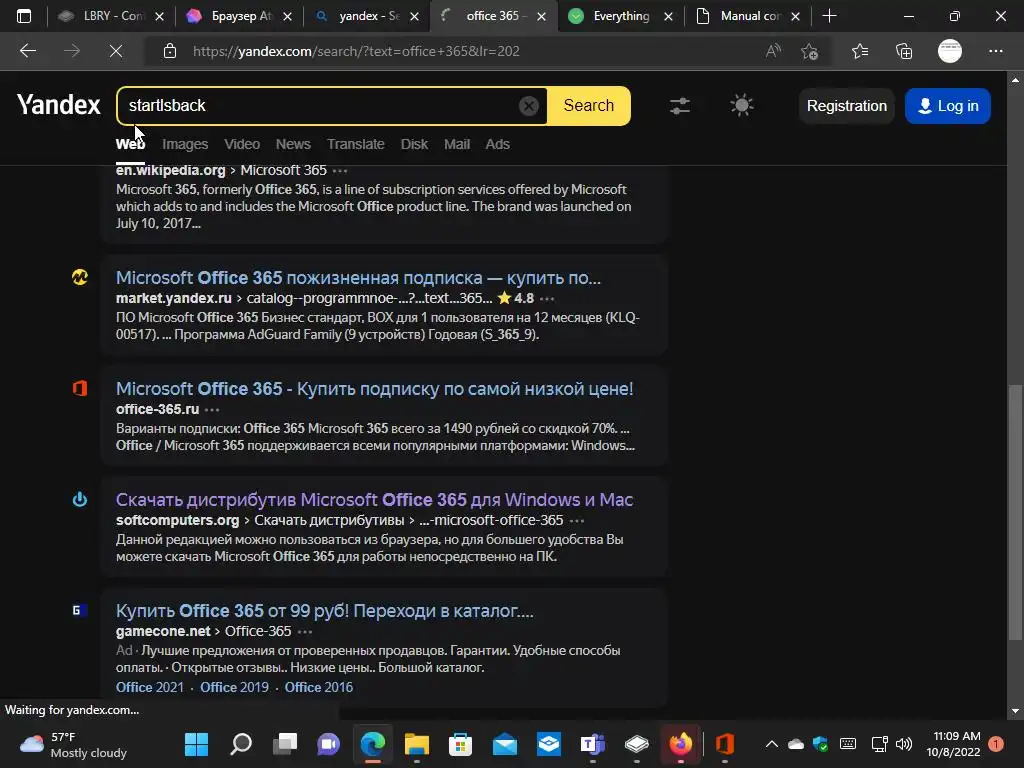This screenshot has width=1024, height=768.
Task: Open the browser profile avatar
Action: [950, 51]
